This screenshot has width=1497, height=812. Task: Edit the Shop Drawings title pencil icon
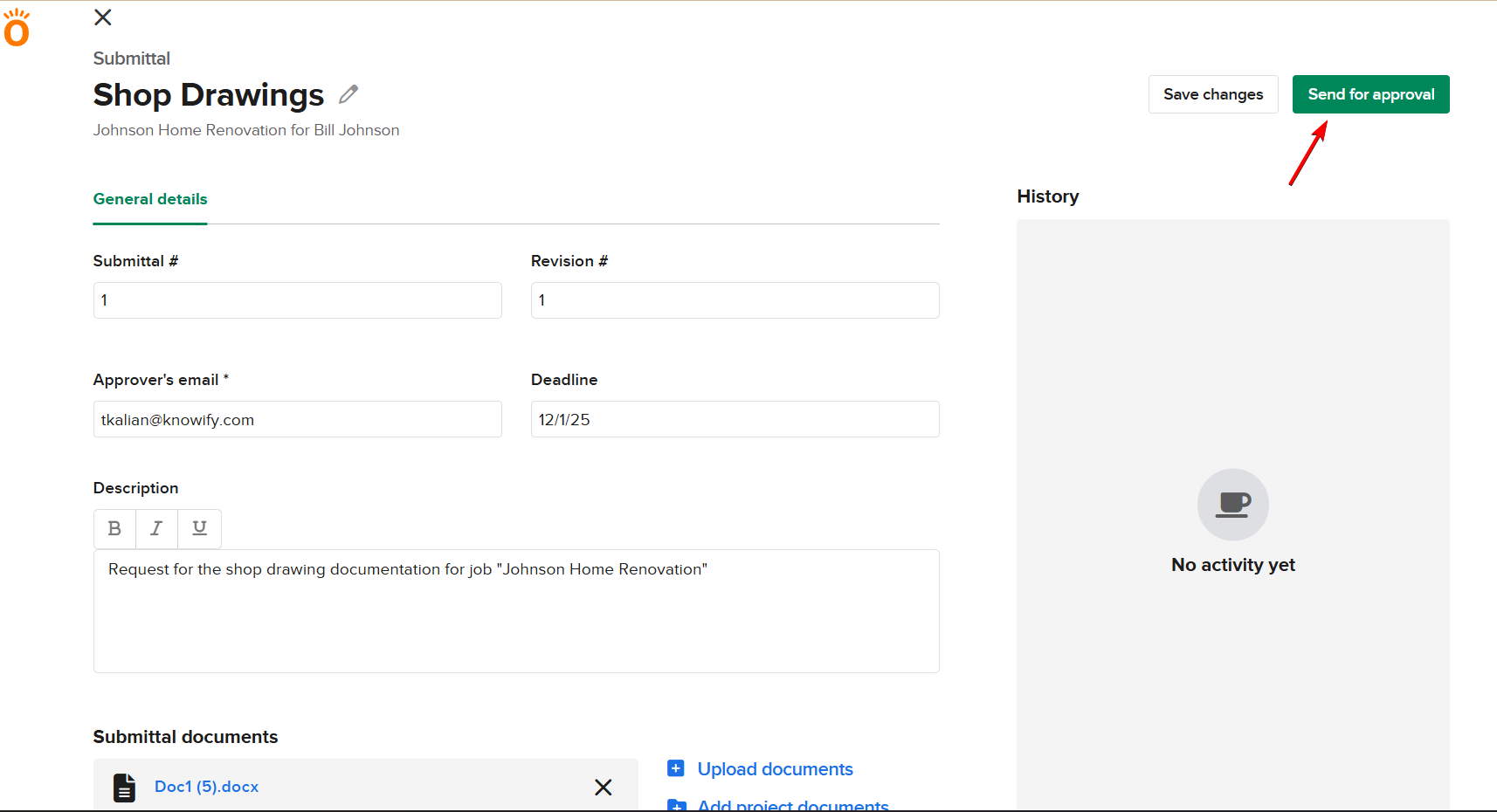348,94
